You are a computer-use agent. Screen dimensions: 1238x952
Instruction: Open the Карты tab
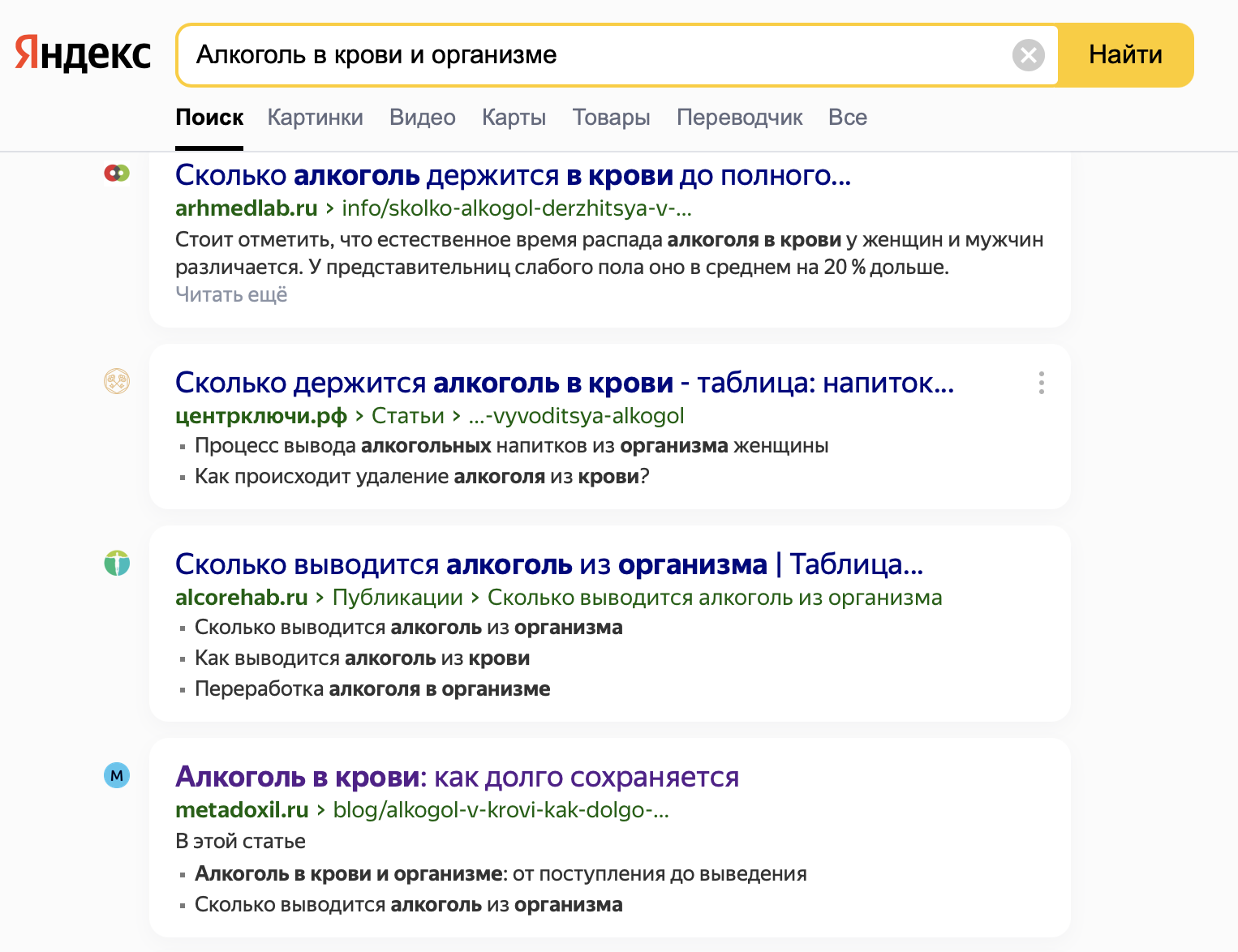tap(514, 118)
